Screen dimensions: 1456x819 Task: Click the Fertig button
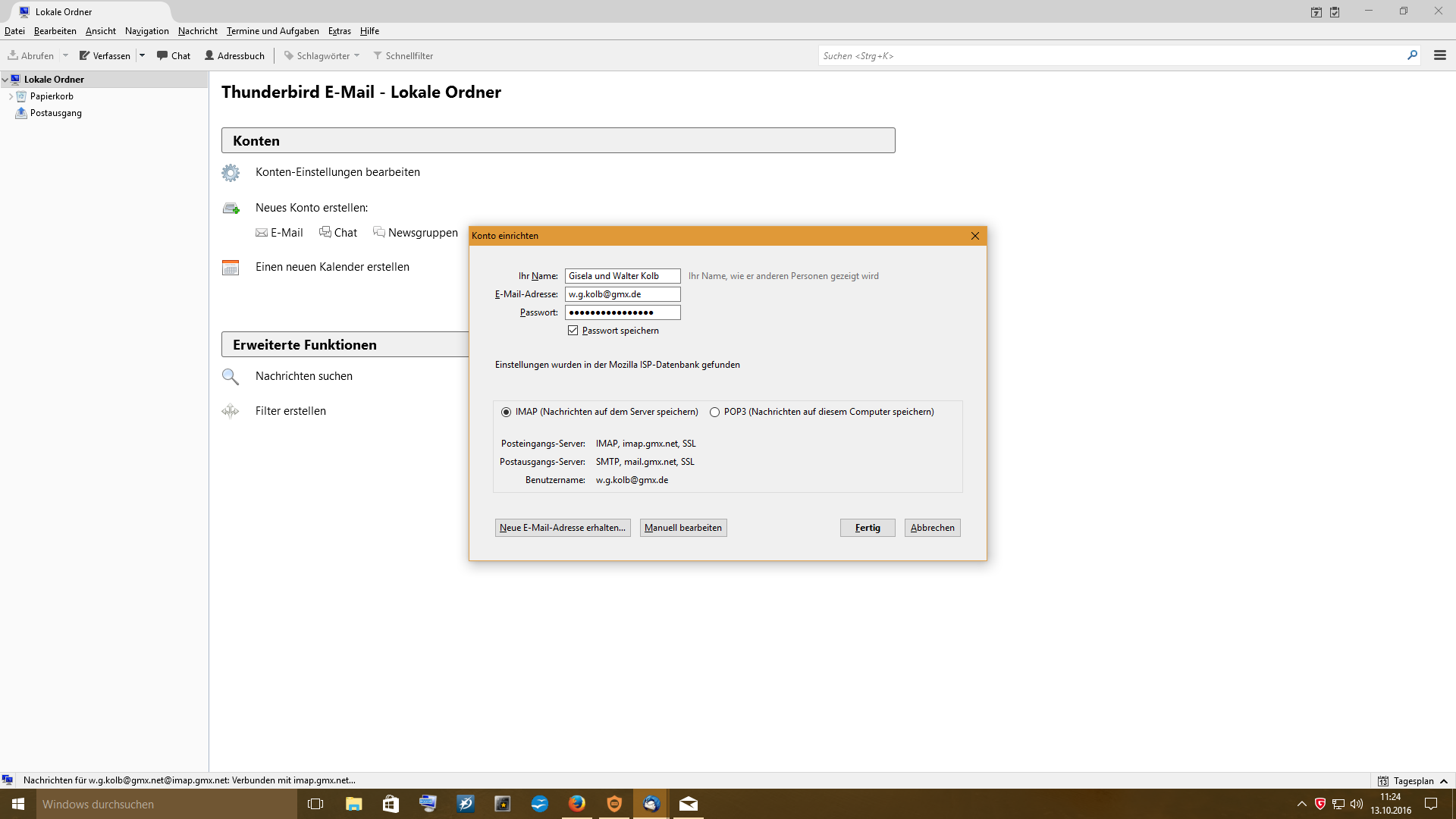868,528
